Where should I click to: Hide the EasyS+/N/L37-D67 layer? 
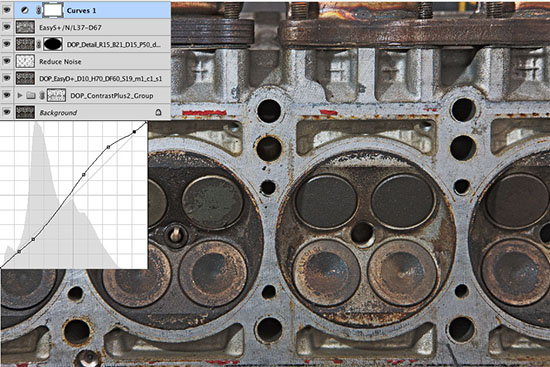(x=7, y=27)
